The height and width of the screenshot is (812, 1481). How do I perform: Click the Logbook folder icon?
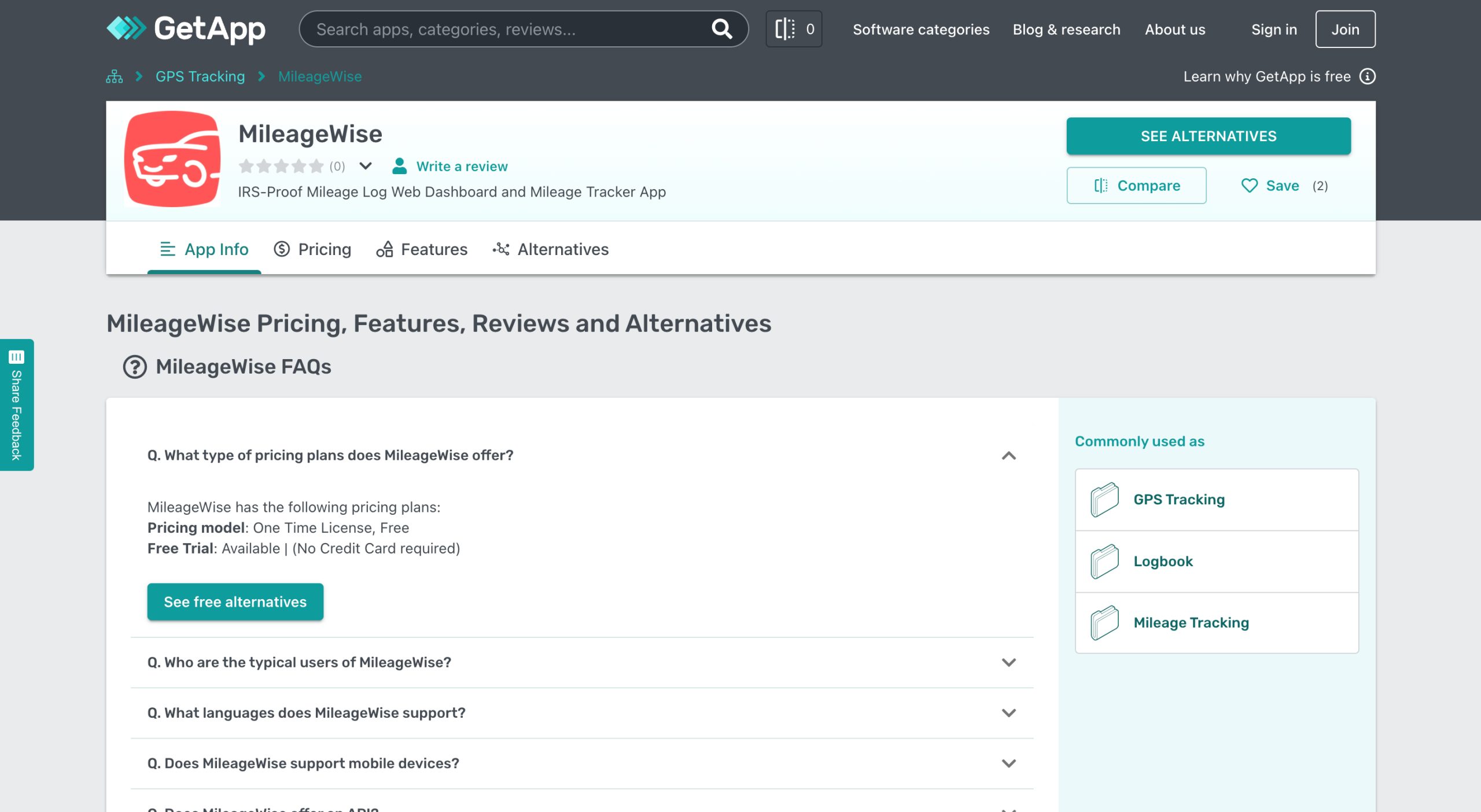pyautogui.click(x=1104, y=561)
